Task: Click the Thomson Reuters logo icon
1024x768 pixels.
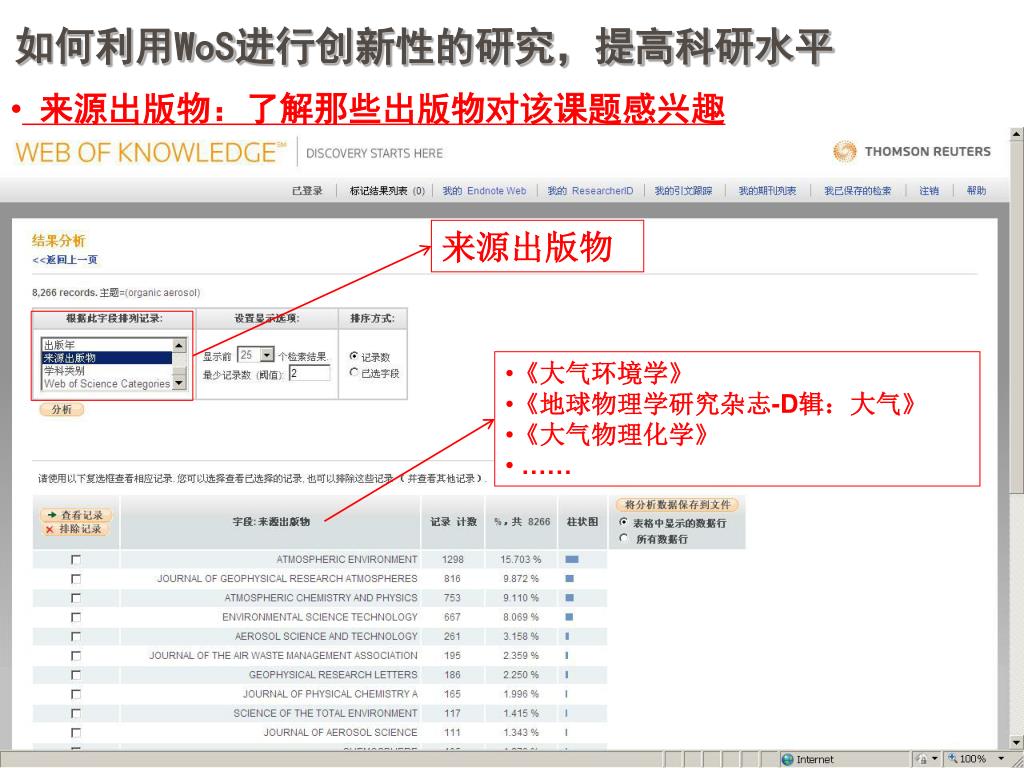Action: 845,152
